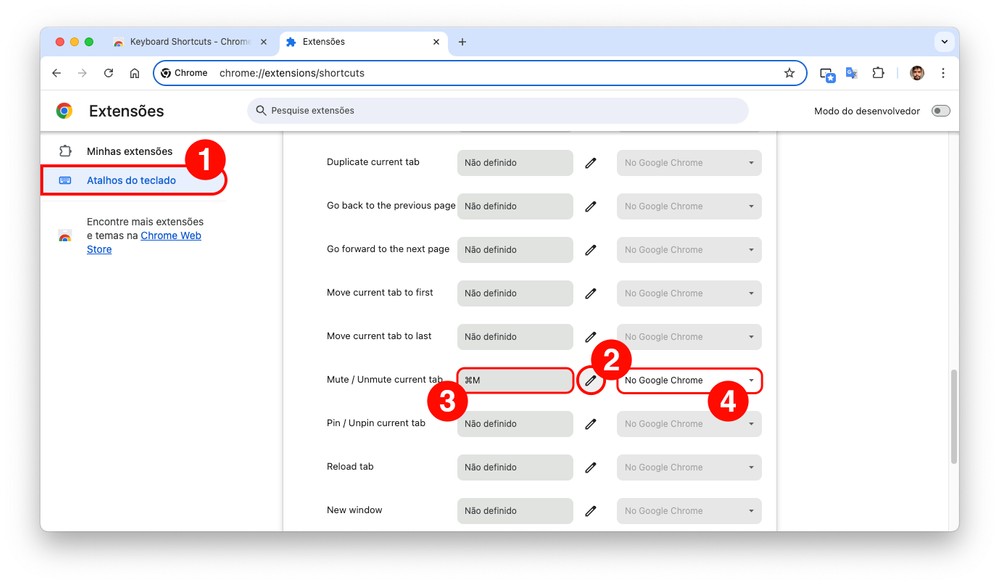1000x585 pixels.
Task: Click shortcut field for Move current tab to last
Action: pyautogui.click(x=515, y=337)
